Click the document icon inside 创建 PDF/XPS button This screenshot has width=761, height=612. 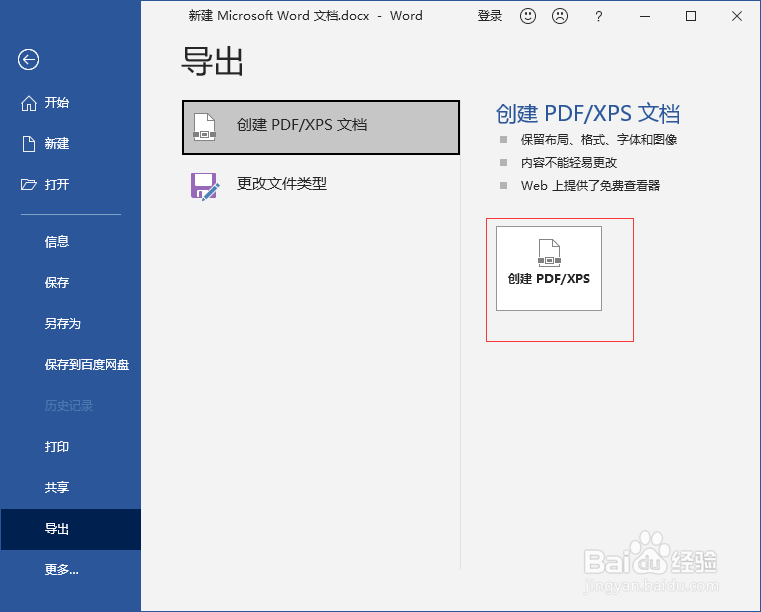(x=549, y=252)
